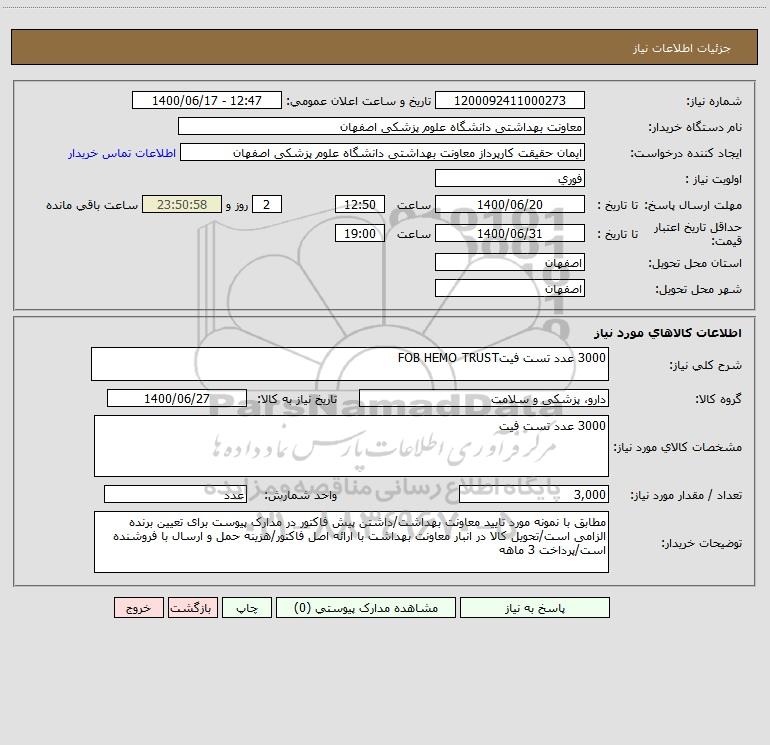Image resolution: width=770 pixels, height=745 pixels.
Task: Click section heading اطلاعات کالاهای مورد نیاز
Action: pos(668,333)
